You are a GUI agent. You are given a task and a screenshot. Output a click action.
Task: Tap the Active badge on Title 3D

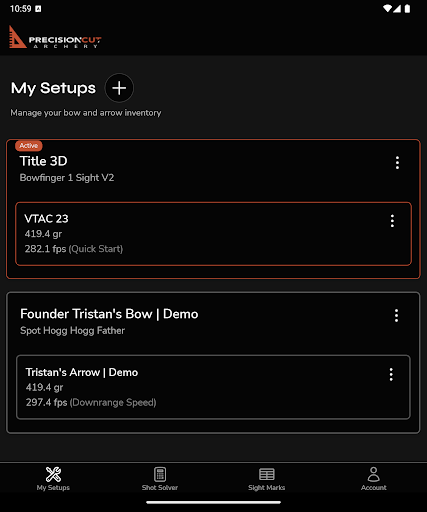29,146
